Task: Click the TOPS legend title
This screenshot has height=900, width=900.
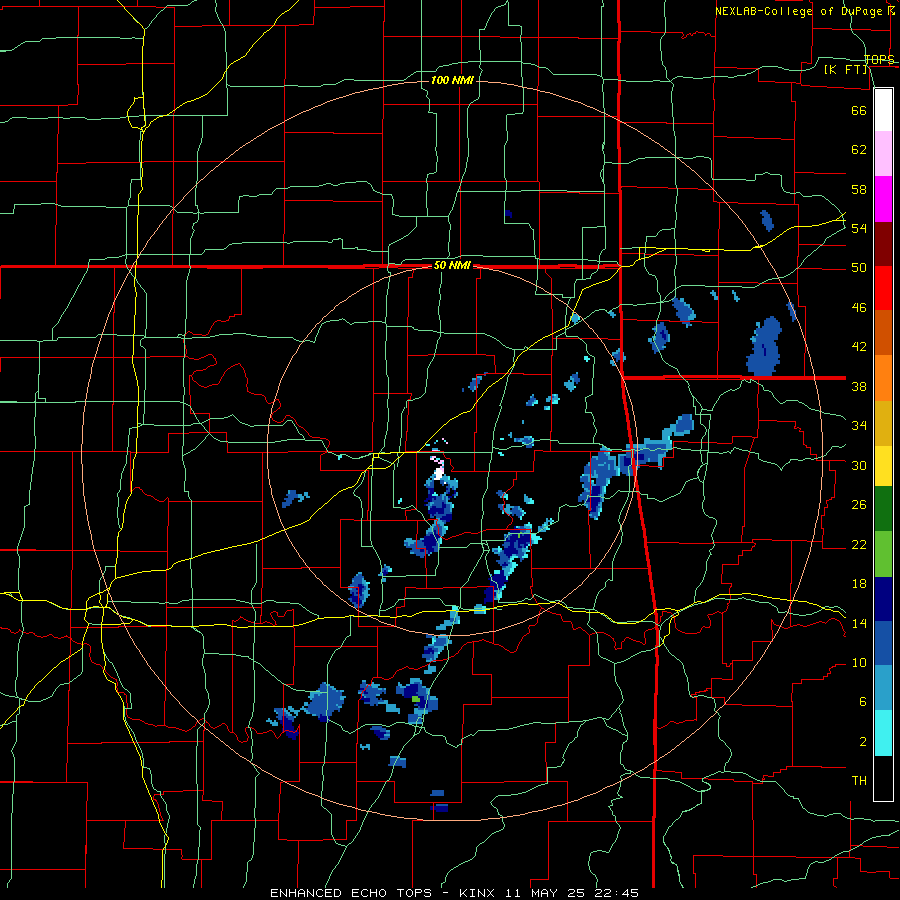Action: point(879,59)
